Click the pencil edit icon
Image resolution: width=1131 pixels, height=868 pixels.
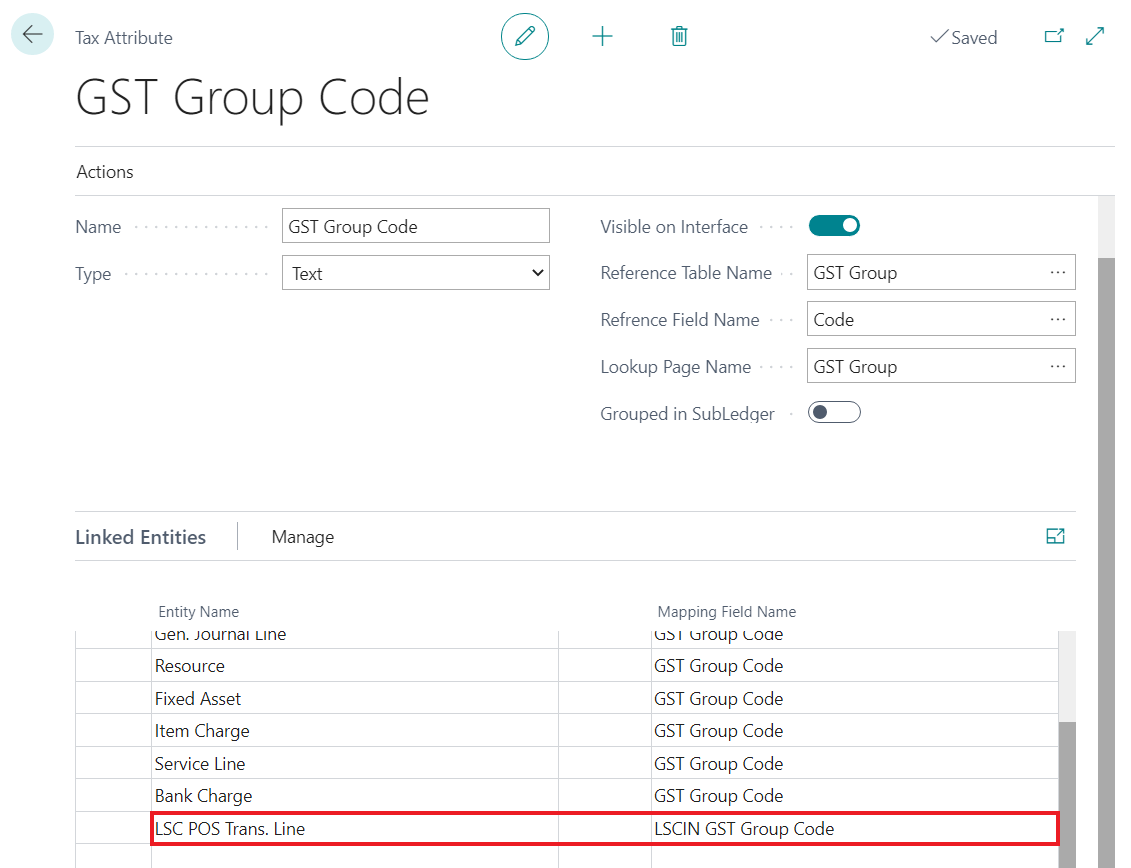pyautogui.click(x=525, y=37)
